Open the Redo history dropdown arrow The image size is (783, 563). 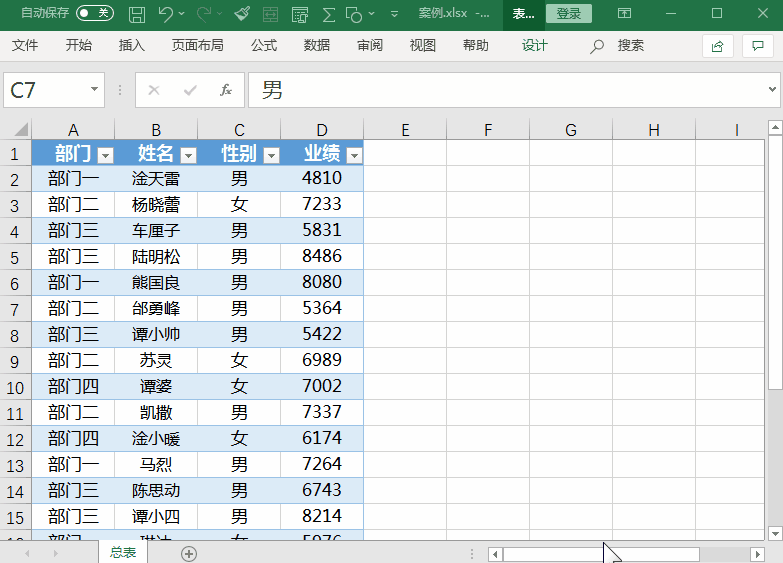[x=220, y=13]
